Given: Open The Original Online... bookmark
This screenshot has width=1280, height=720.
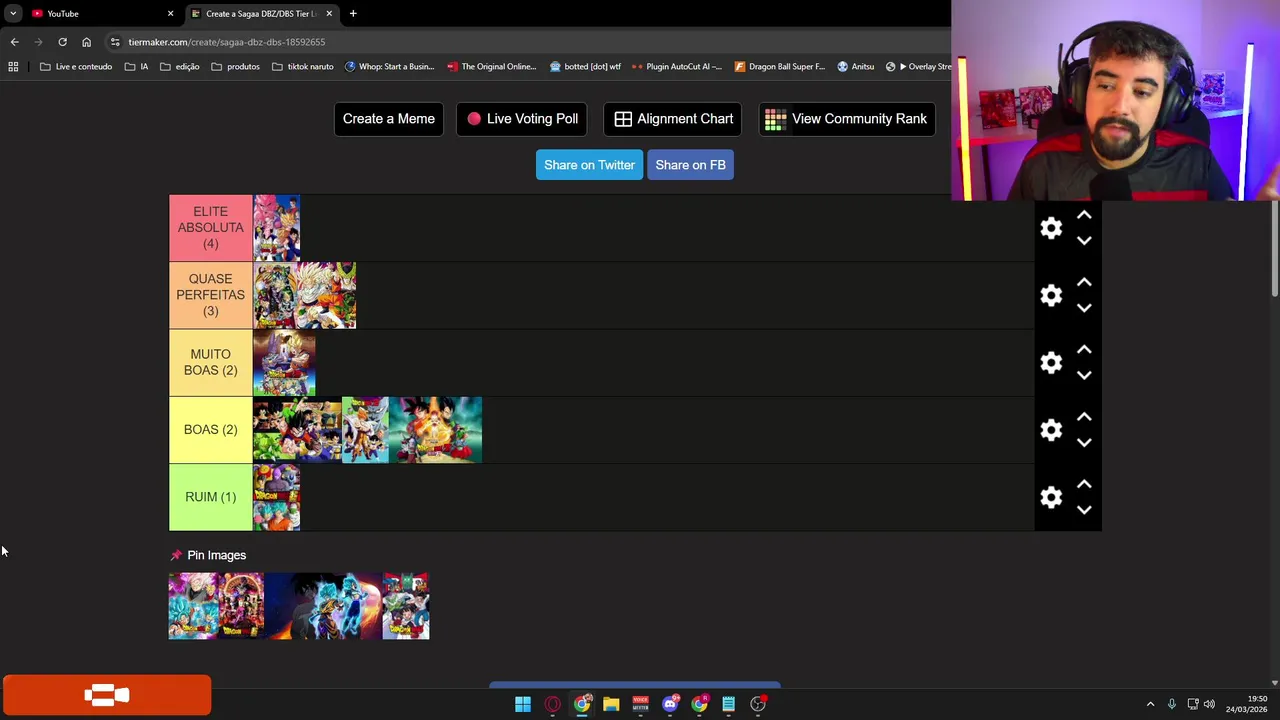Looking at the screenshot, I should click(x=492, y=67).
